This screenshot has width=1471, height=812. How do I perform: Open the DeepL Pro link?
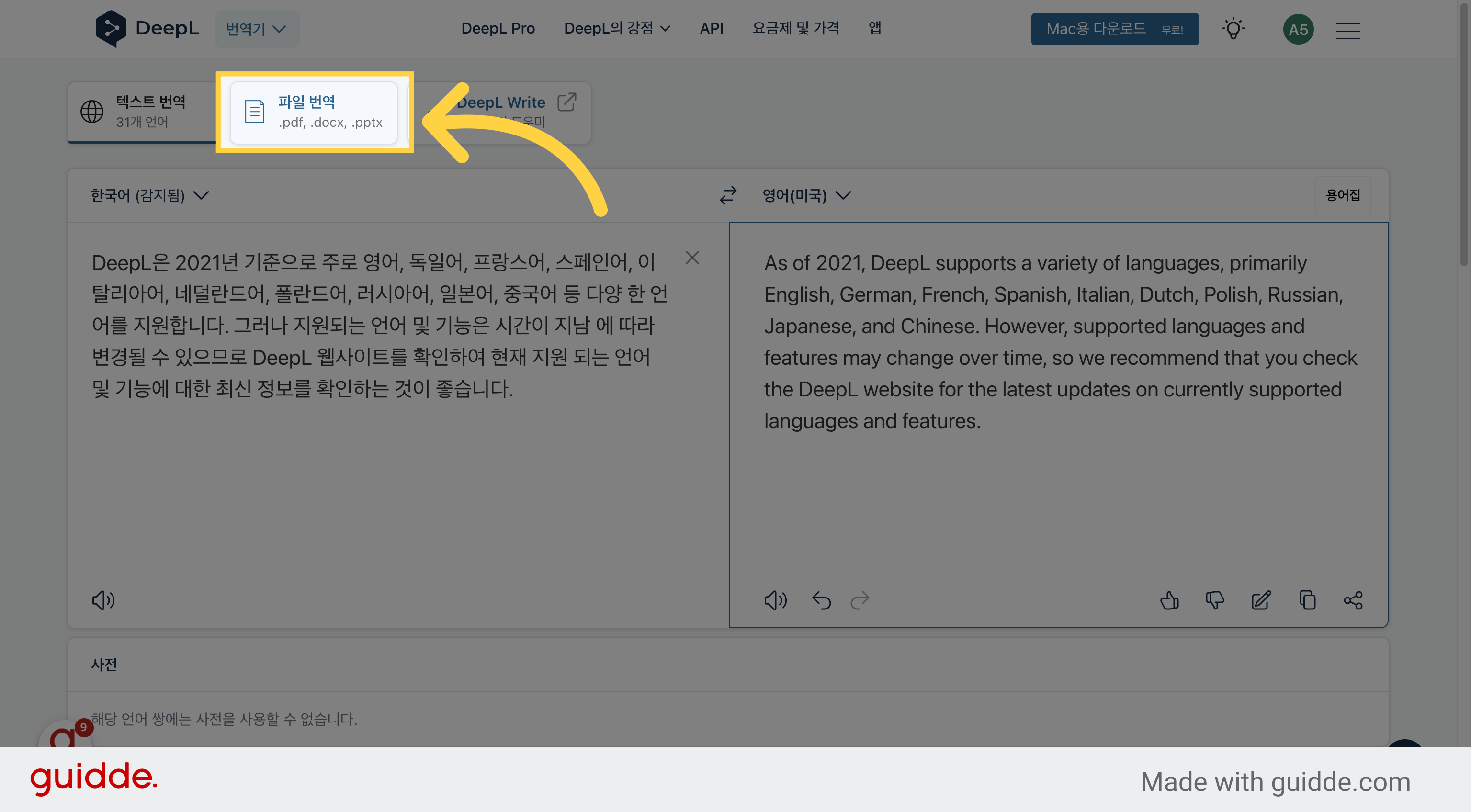498,29
